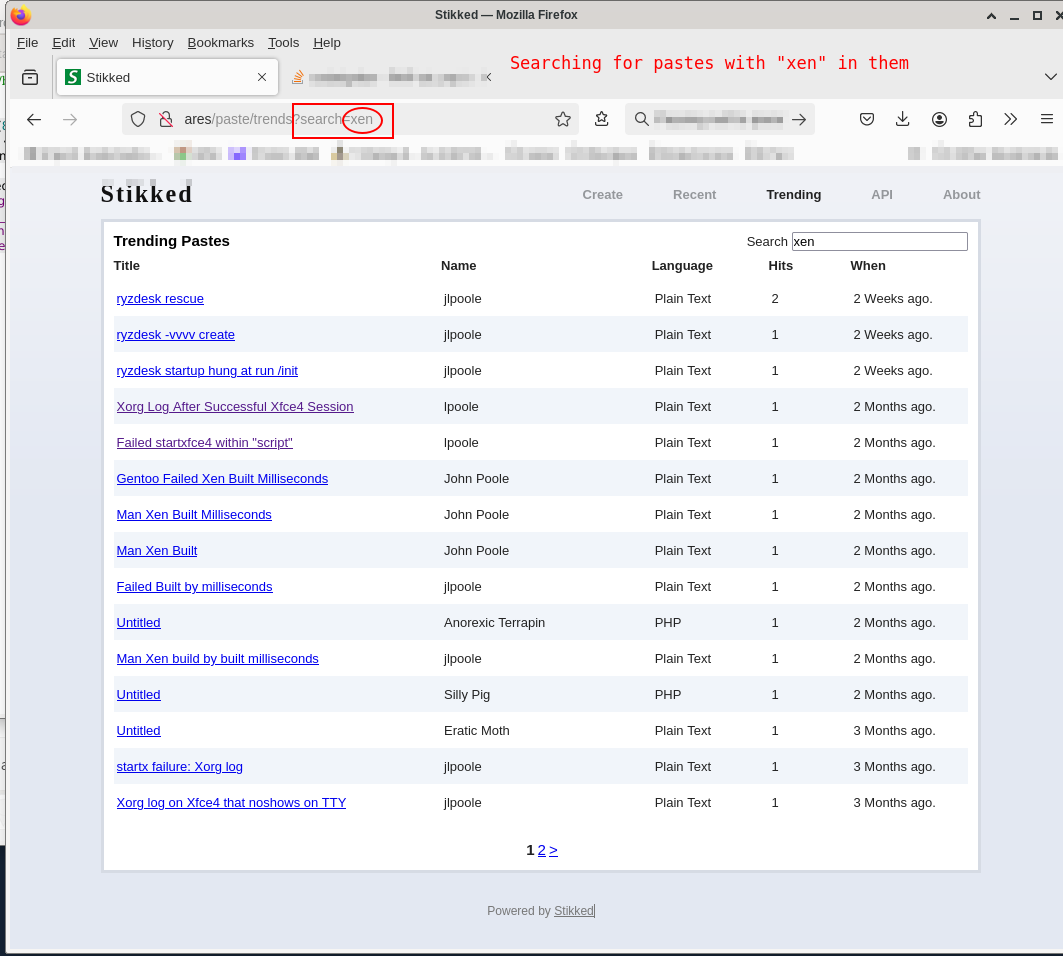This screenshot has width=1063, height=956.
Task: Open the Downloads panel icon
Action: (902, 120)
